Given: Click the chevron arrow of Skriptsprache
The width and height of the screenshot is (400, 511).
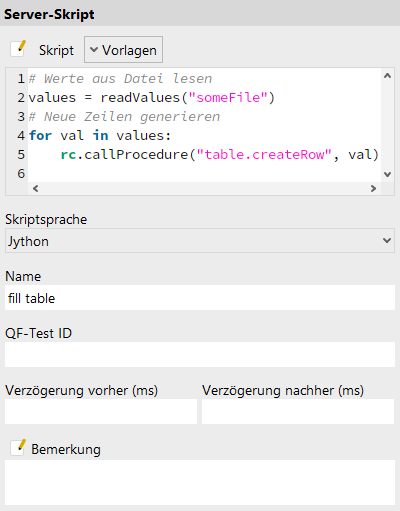Looking at the screenshot, I should pos(387,240).
